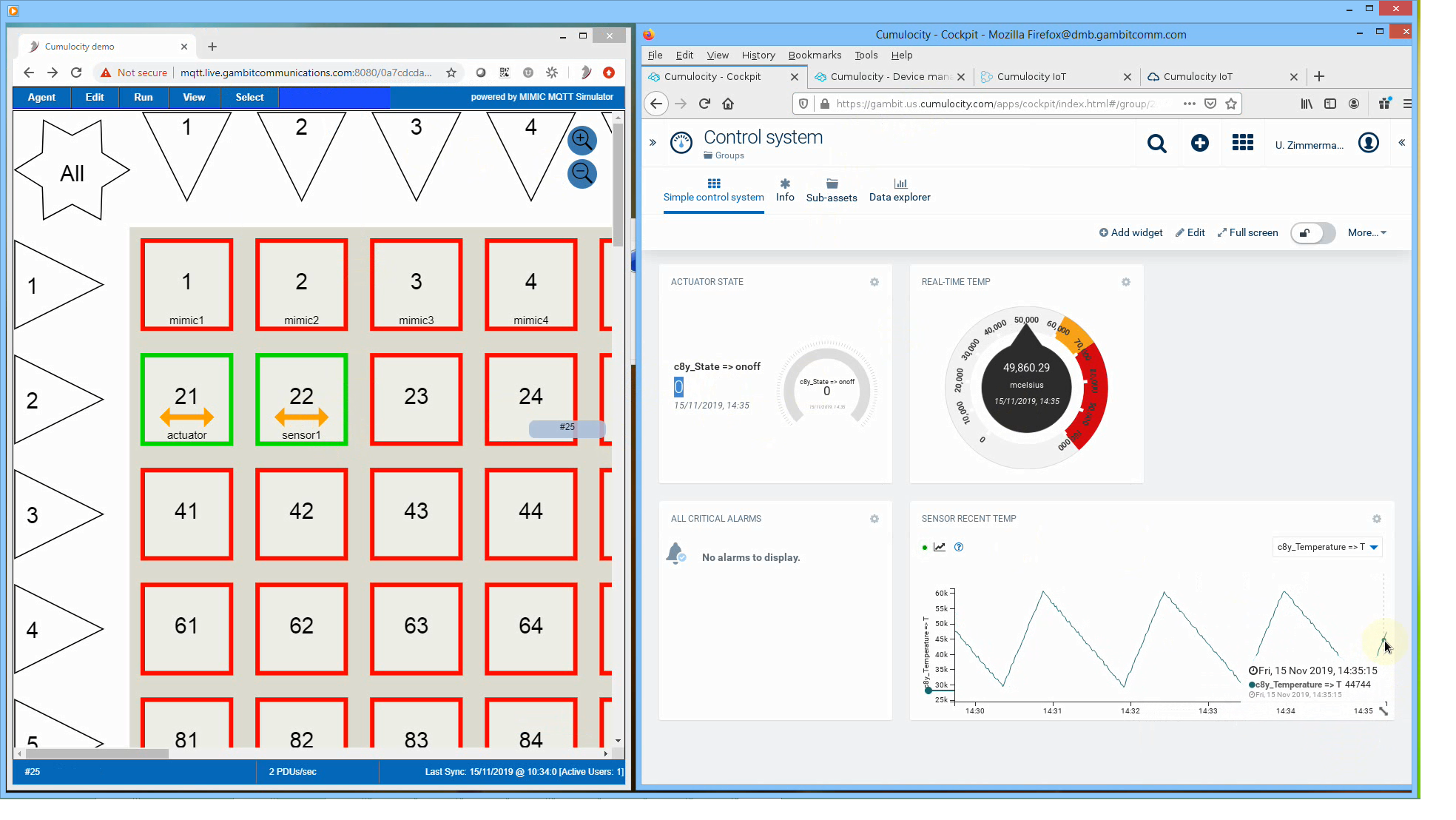Click the help question icon in Sensor widget

(959, 548)
